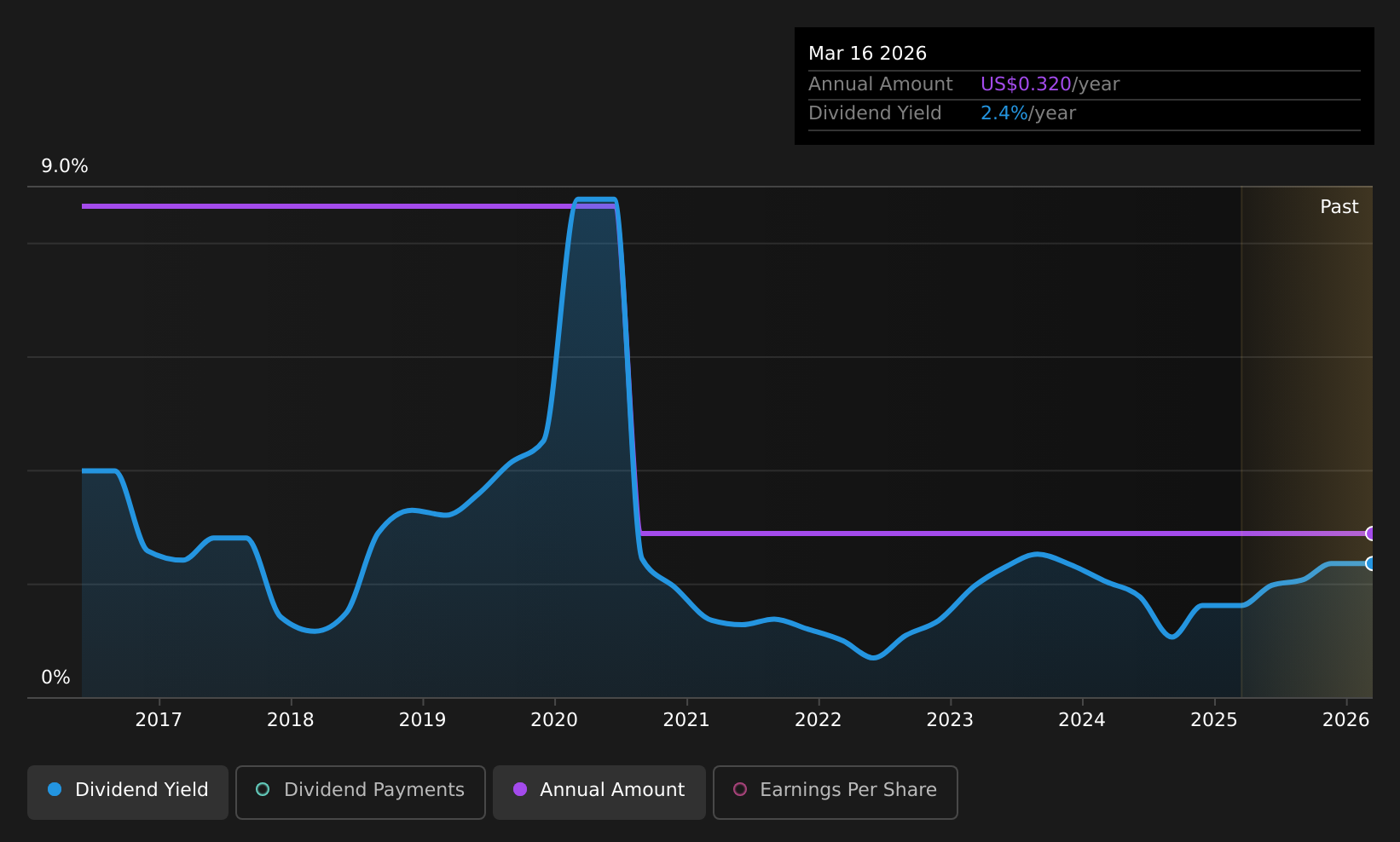Show the Earnings Per Share series
Viewport: 1400px width, 842px height.
(836, 792)
